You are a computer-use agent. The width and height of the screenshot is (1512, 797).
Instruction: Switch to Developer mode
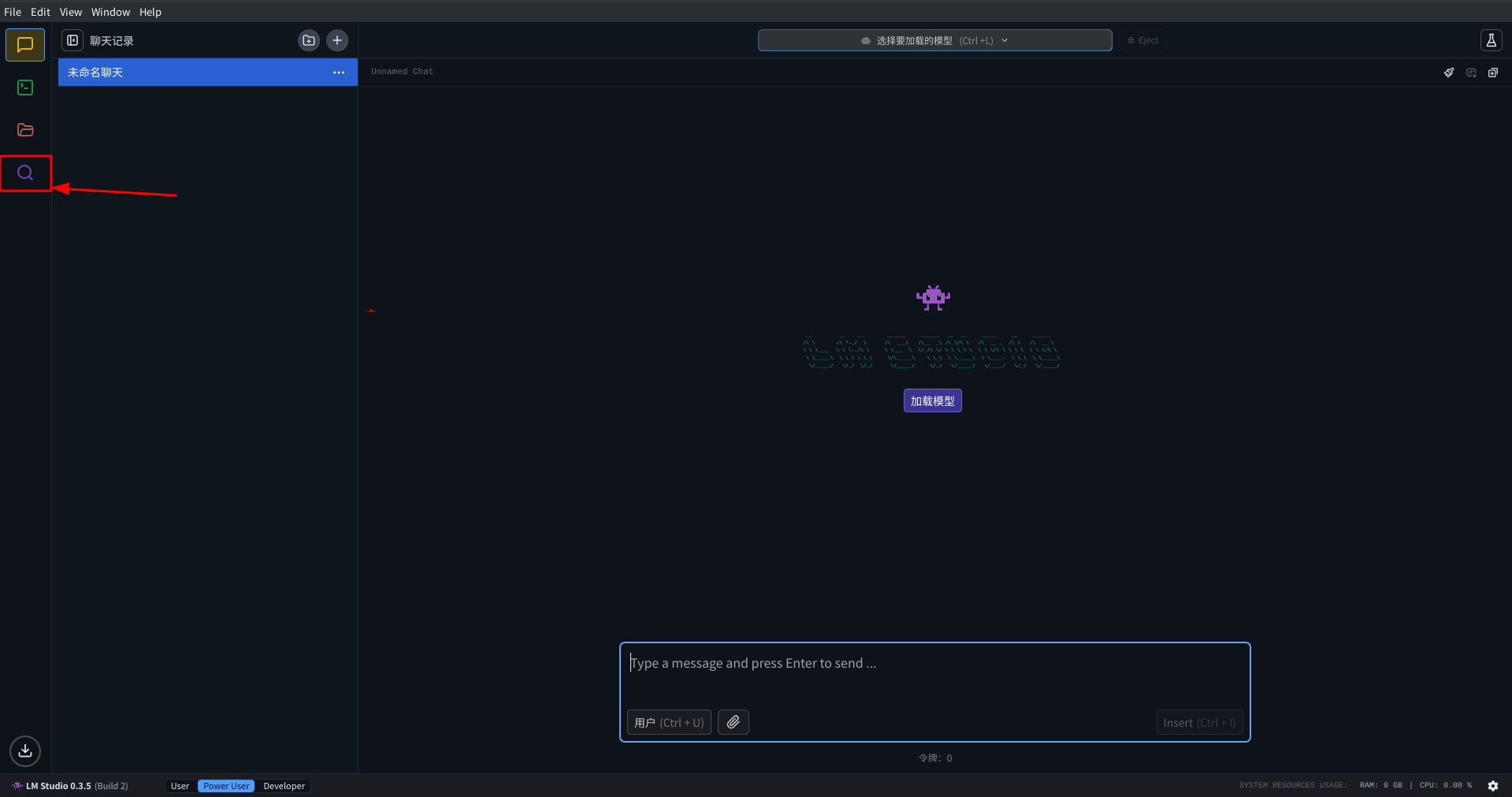(x=284, y=786)
